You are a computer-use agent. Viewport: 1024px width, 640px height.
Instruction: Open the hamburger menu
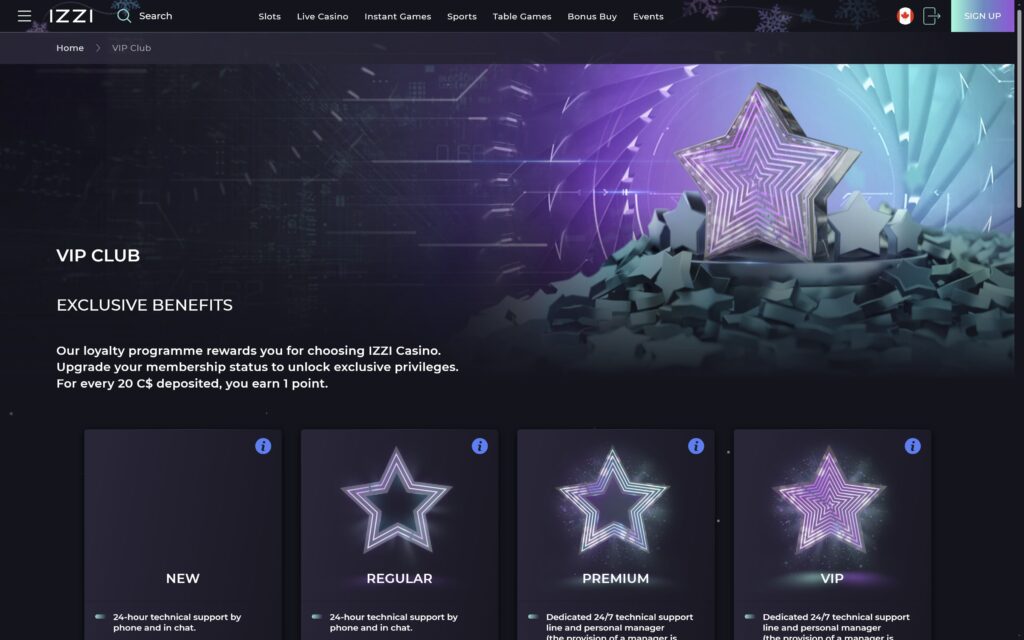click(24, 16)
